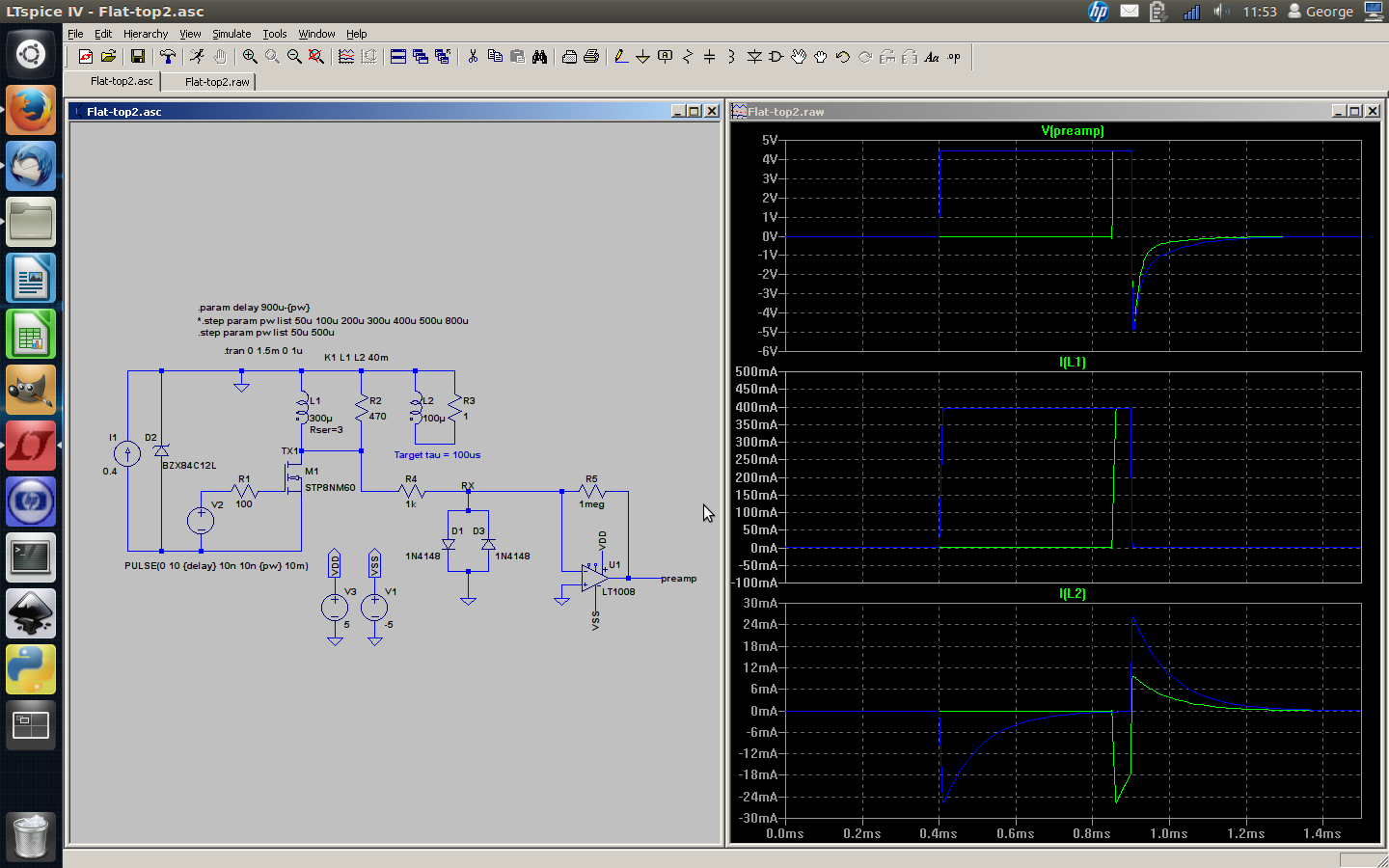Select the Diode component tool

coord(754,57)
